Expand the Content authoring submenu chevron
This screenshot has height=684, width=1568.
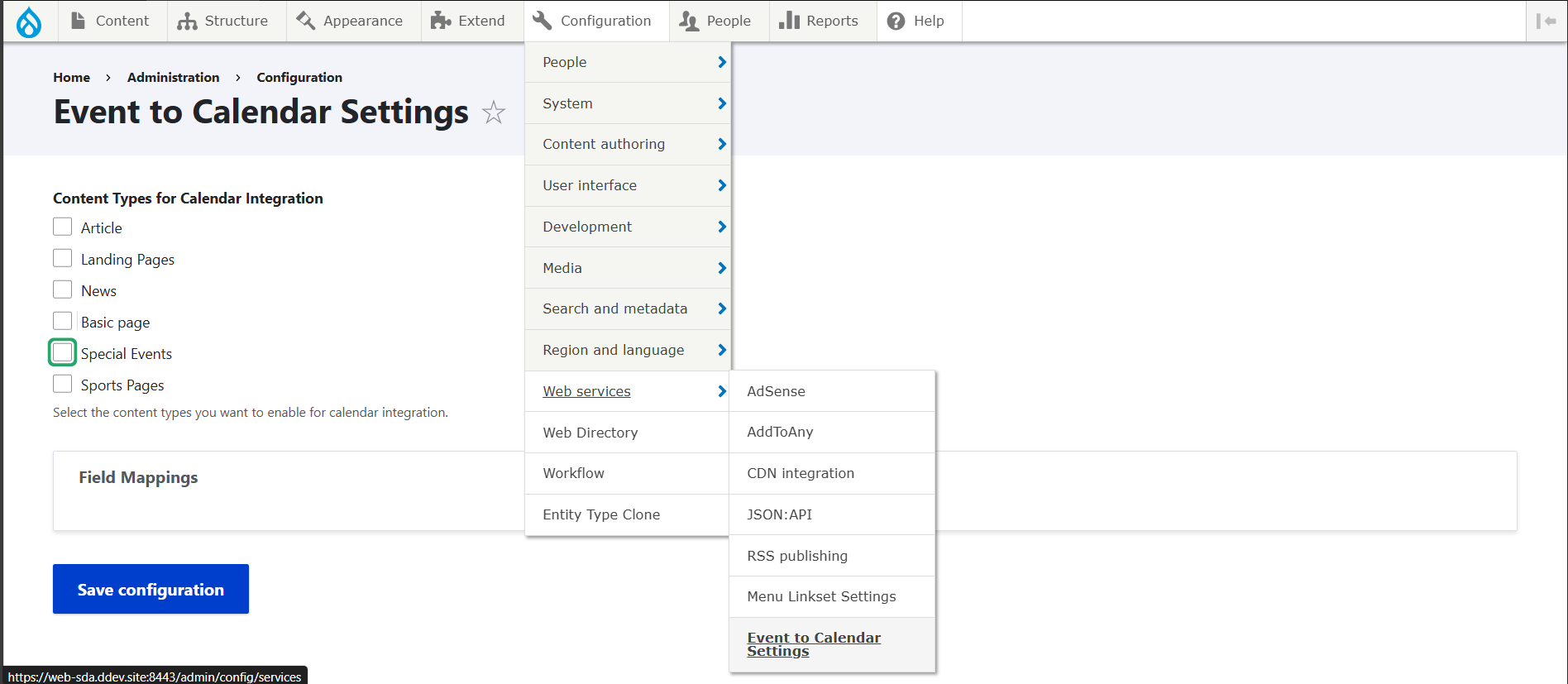(722, 144)
